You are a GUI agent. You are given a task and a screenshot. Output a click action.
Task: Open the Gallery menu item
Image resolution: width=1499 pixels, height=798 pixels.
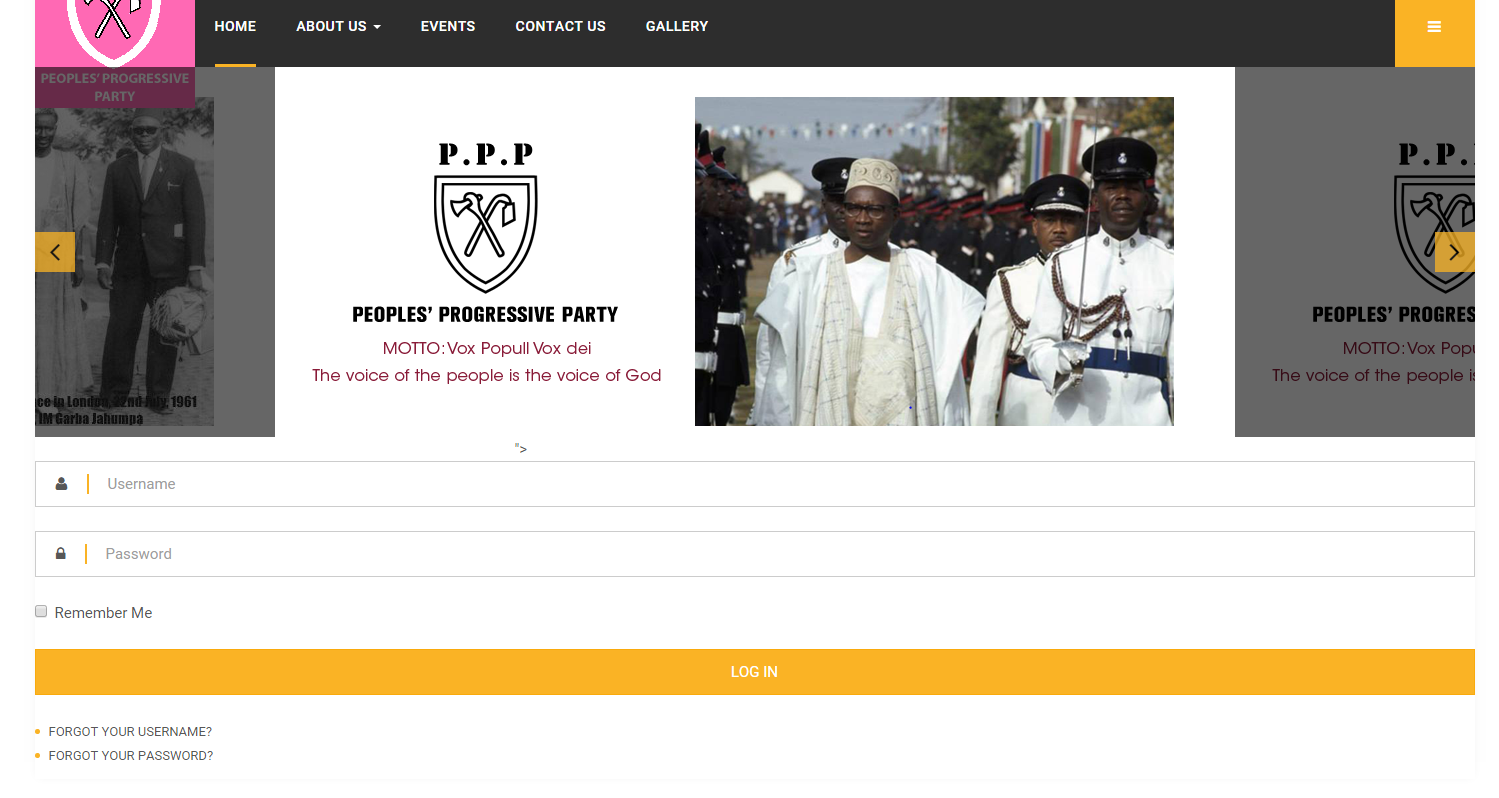coord(677,27)
